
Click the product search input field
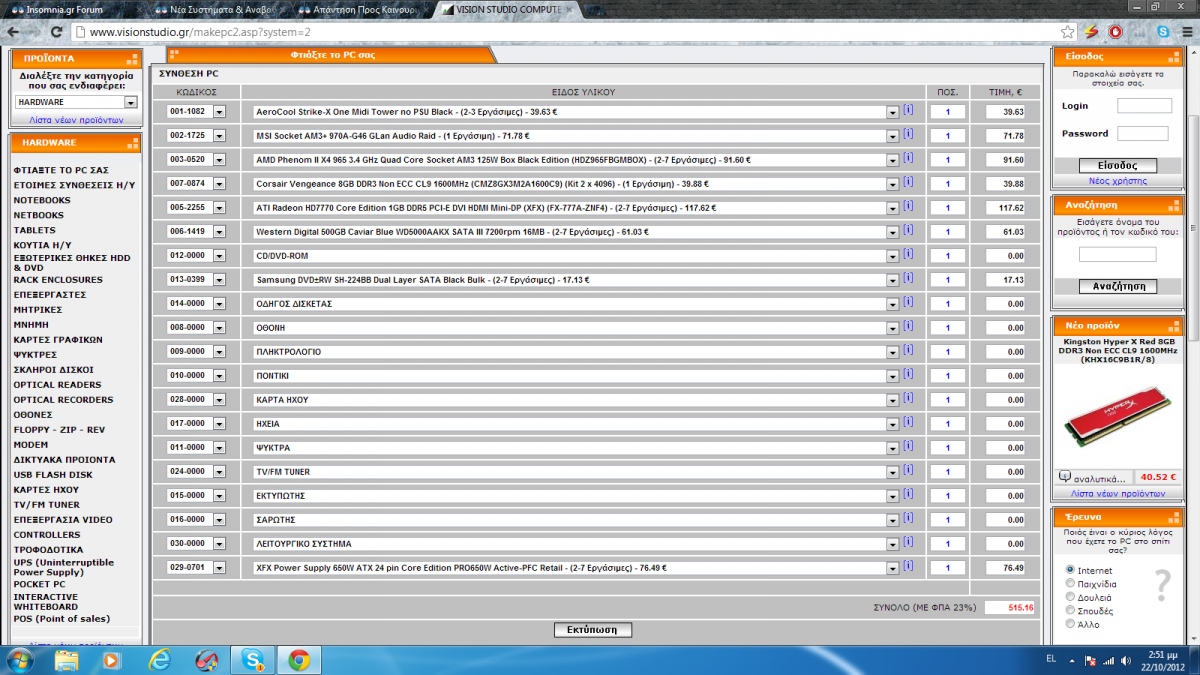(1117, 255)
